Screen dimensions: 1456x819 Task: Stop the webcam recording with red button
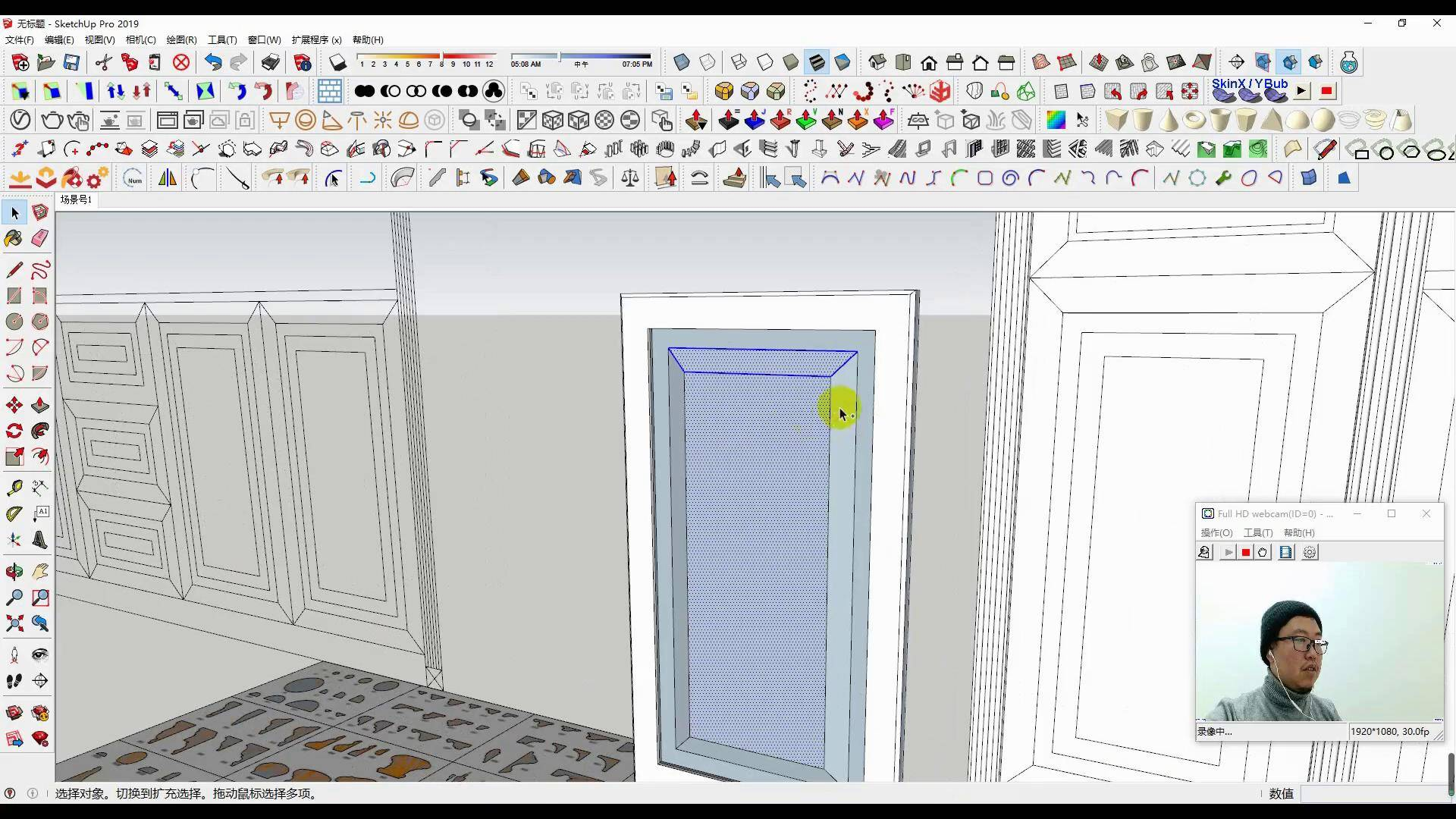coord(1245,553)
